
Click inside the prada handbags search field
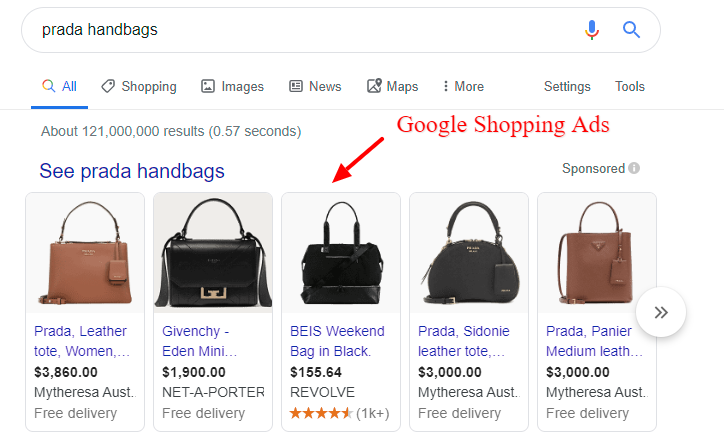[x=300, y=30]
